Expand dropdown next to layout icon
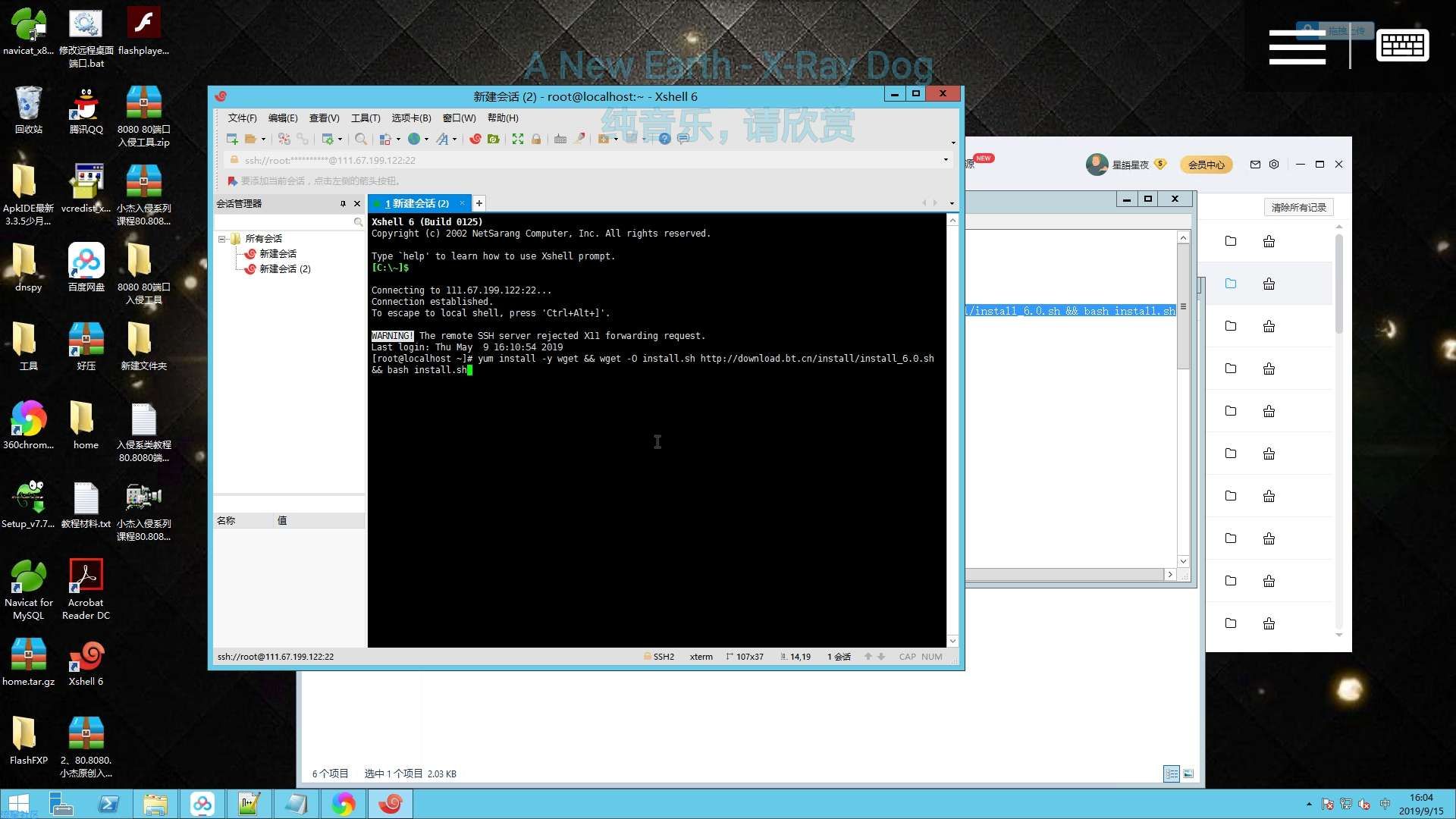Screen dimensions: 1456x819 tap(398, 139)
